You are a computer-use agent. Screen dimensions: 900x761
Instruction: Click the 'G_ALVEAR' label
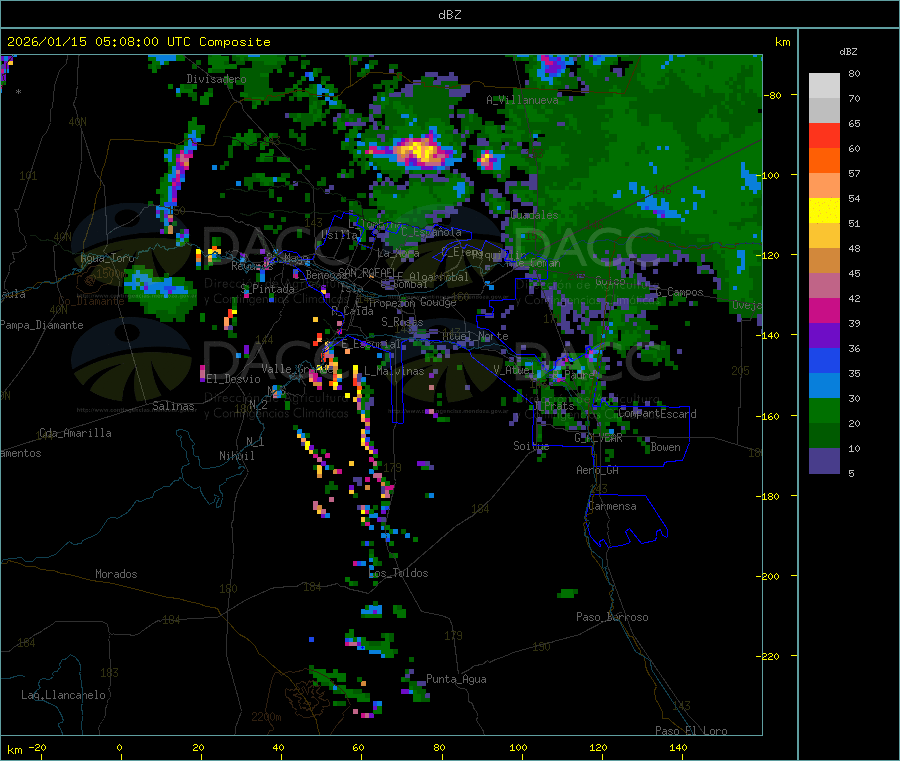[x=598, y=438]
